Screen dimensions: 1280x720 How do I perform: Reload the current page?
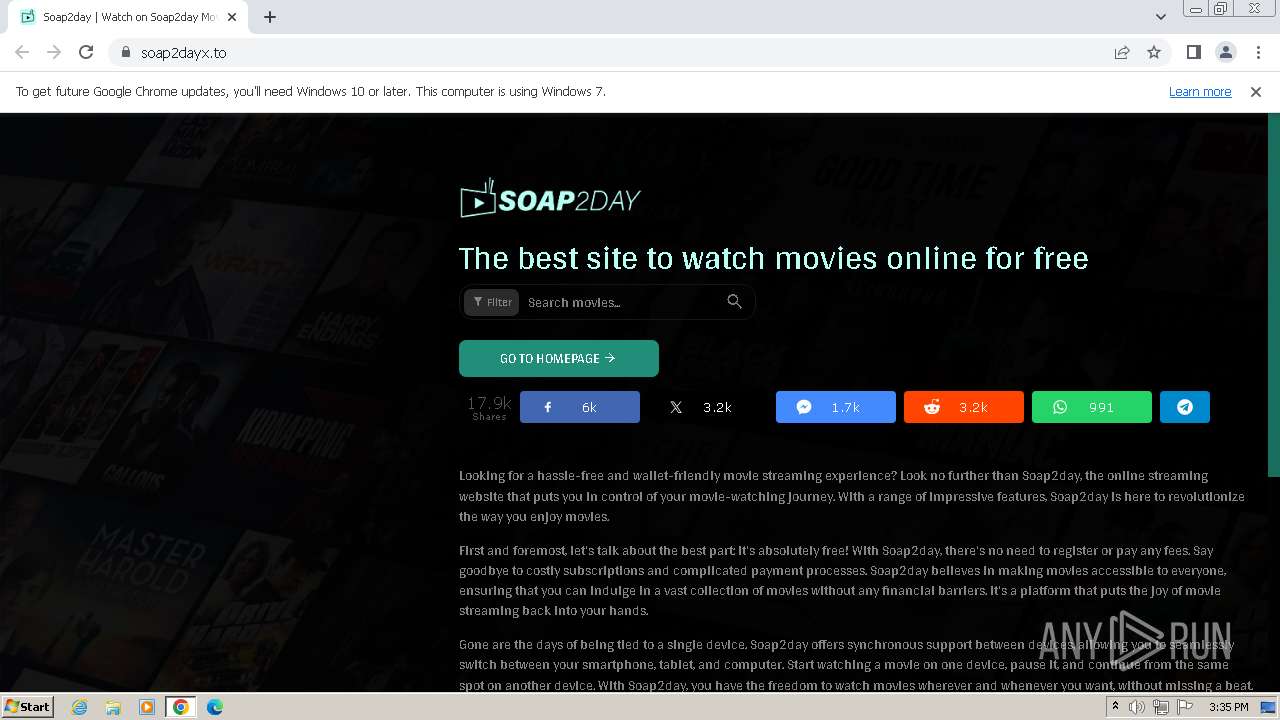pos(86,52)
